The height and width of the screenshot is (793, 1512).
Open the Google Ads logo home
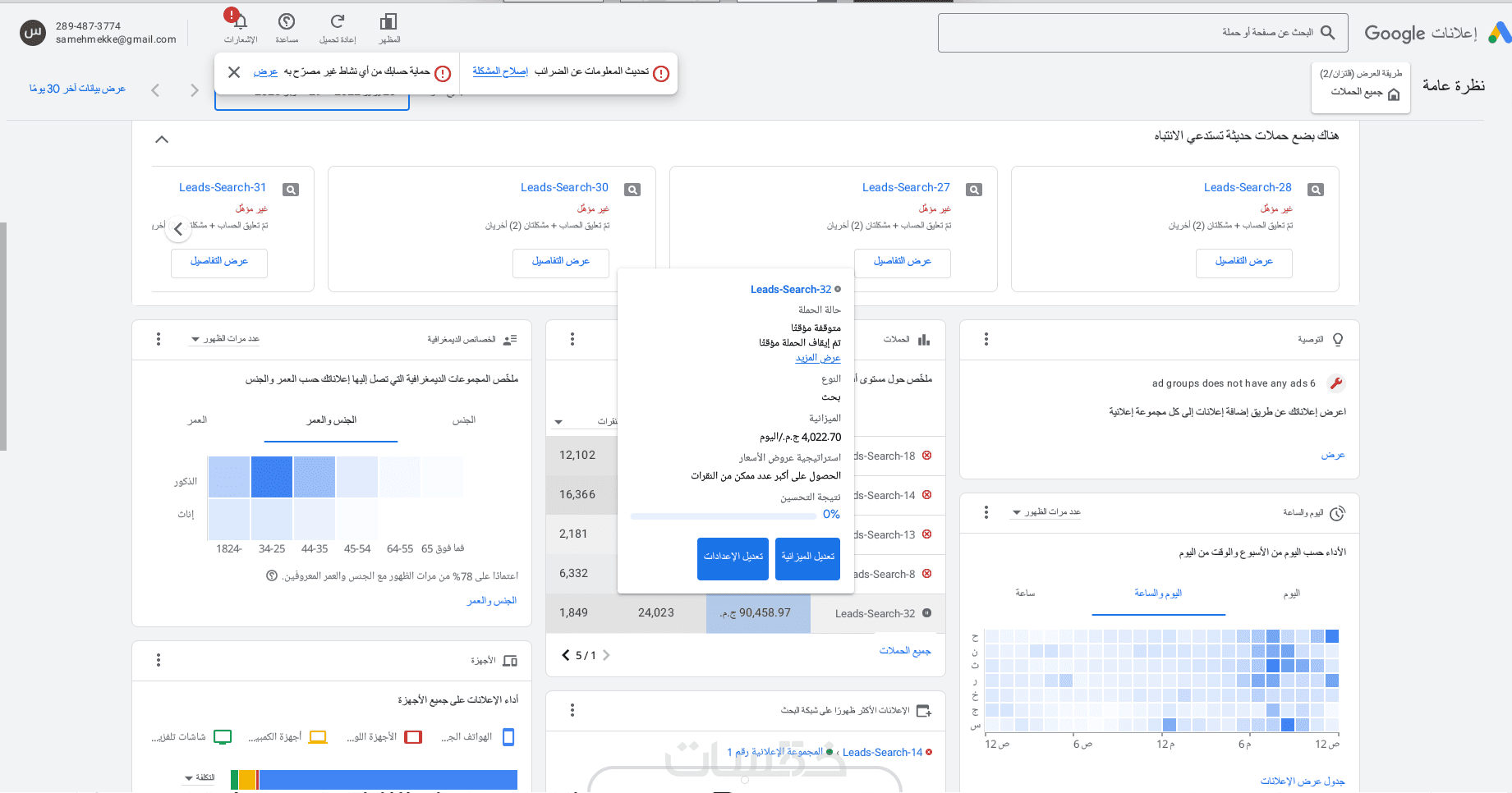[1500, 33]
